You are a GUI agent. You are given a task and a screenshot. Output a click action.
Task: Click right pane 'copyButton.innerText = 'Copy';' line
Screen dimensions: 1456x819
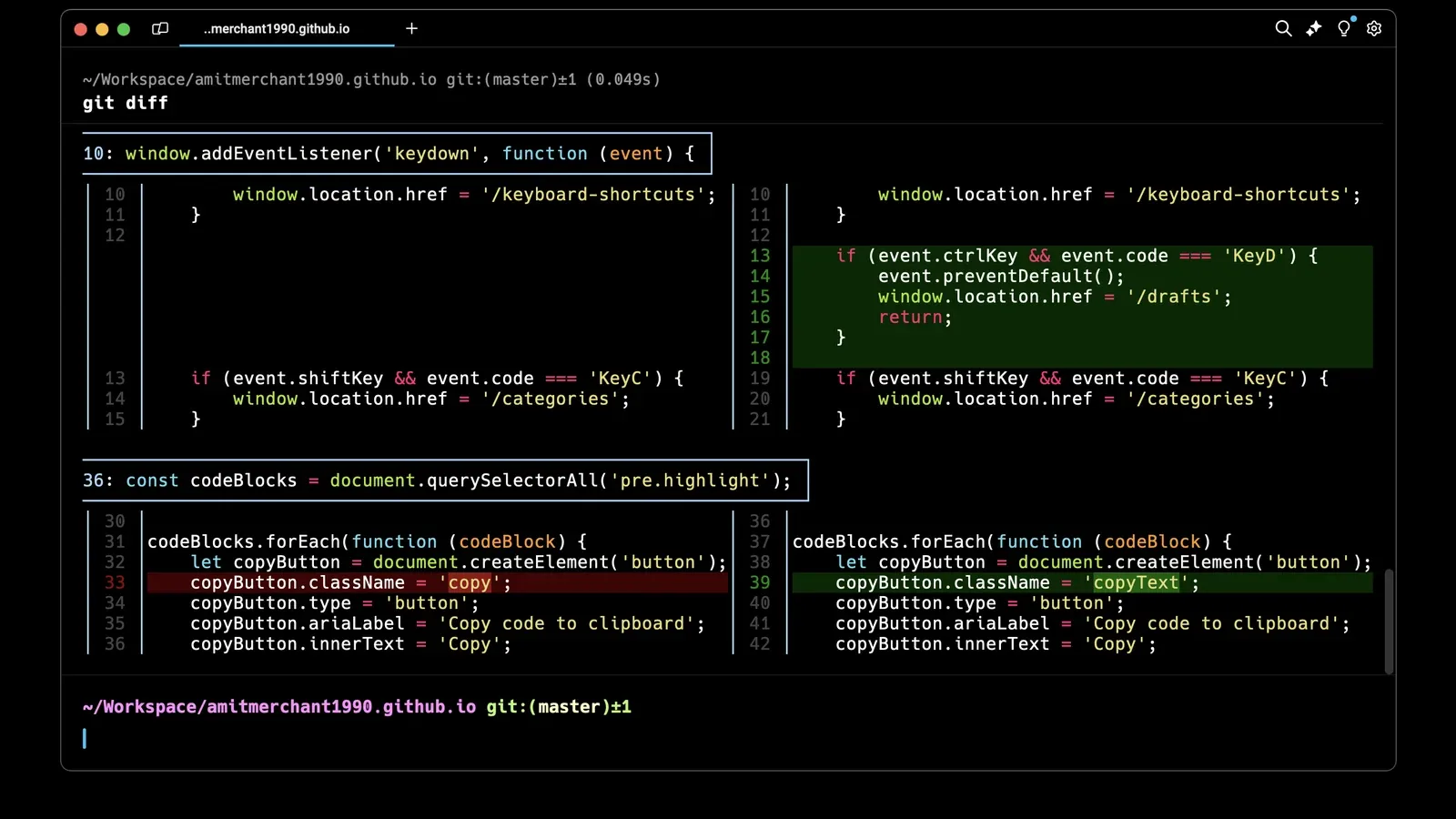[996, 643]
